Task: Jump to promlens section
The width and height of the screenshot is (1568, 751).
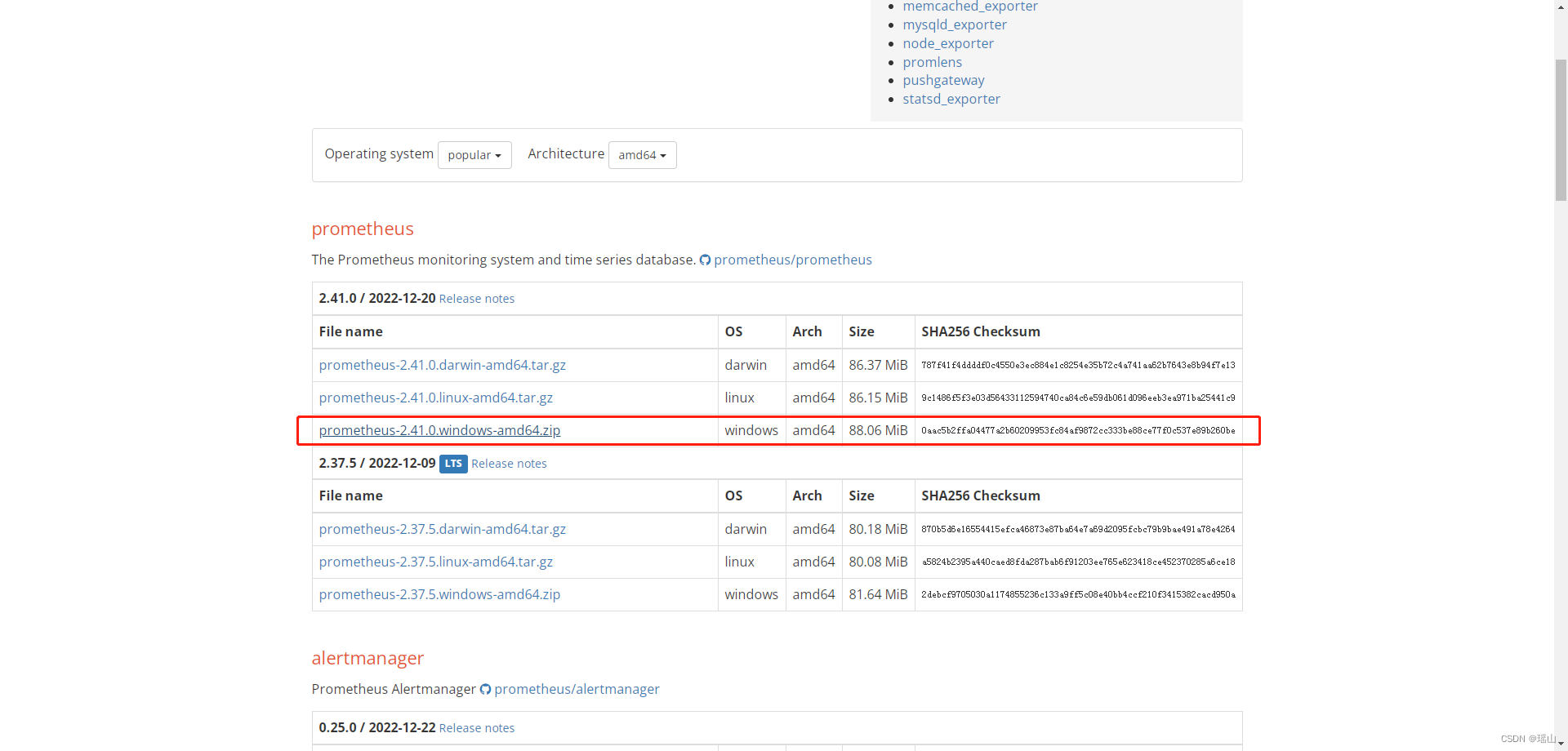Action: point(933,62)
